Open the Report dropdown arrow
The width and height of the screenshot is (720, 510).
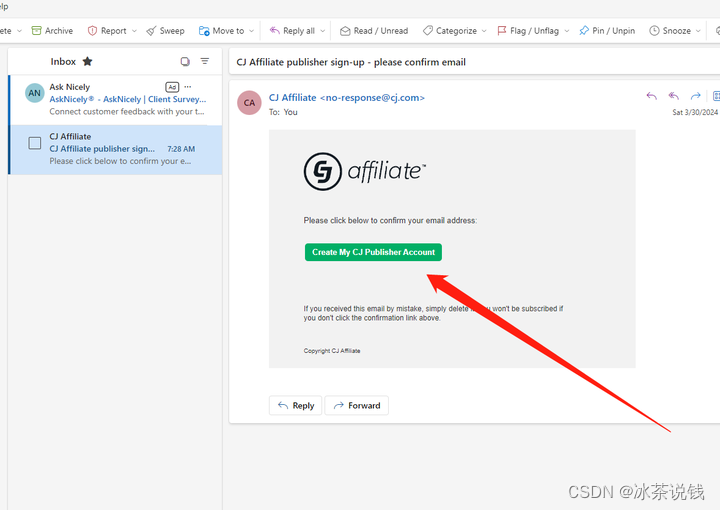[x=135, y=31]
